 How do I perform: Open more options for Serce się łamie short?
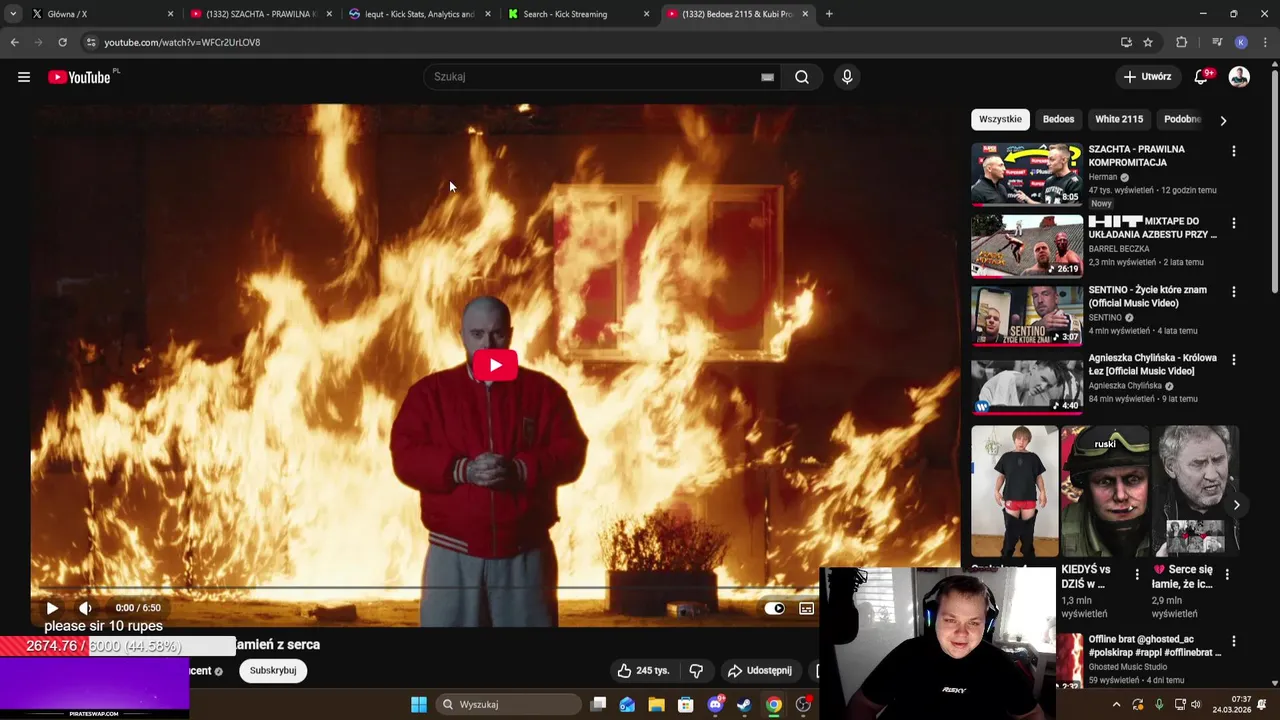click(1227, 574)
